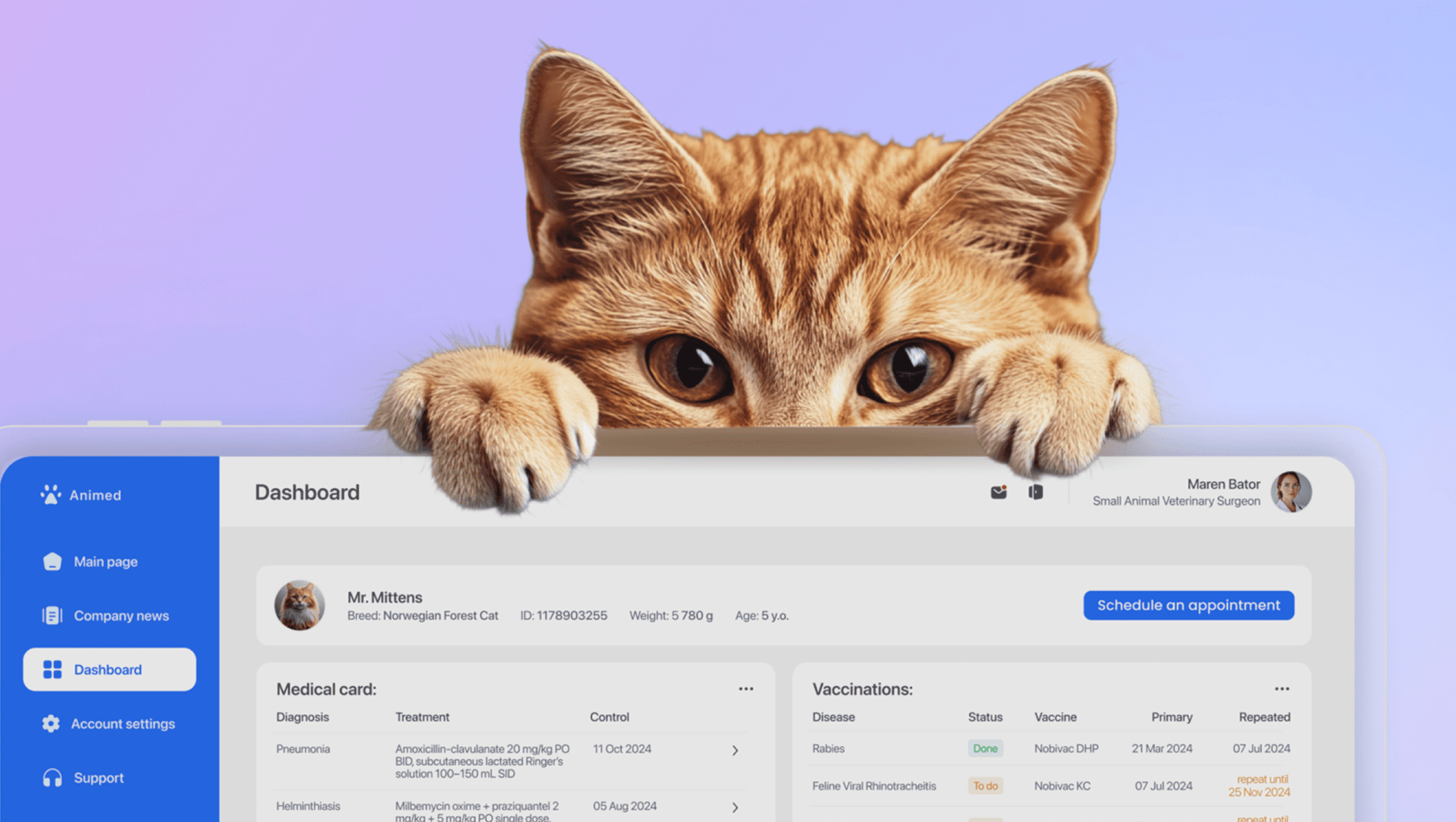
Task: Click Maren Bator's profile avatar
Action: tap(1290, 492)
